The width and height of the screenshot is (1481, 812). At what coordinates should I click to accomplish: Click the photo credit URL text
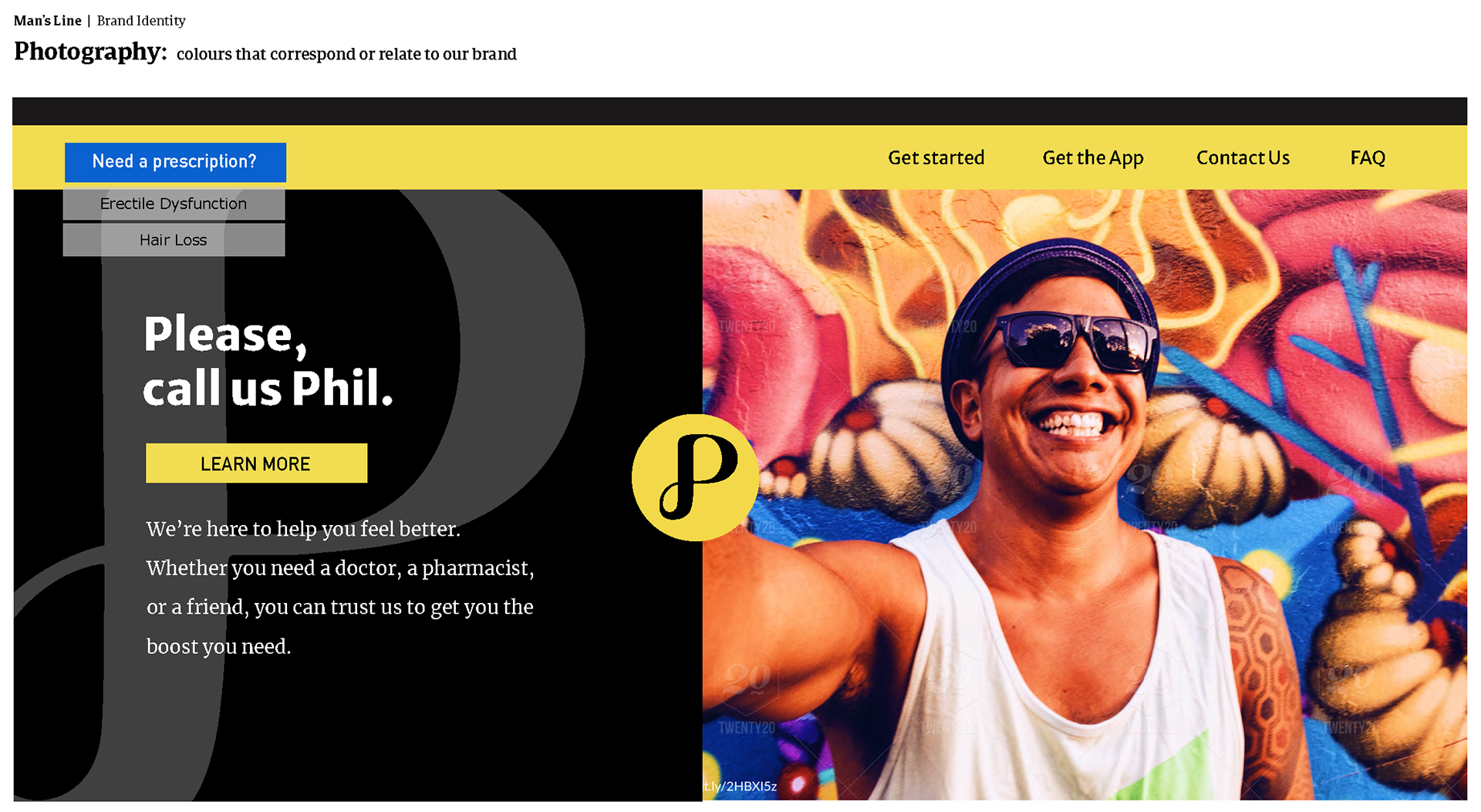pyautogui.click(x=740, y=787)
